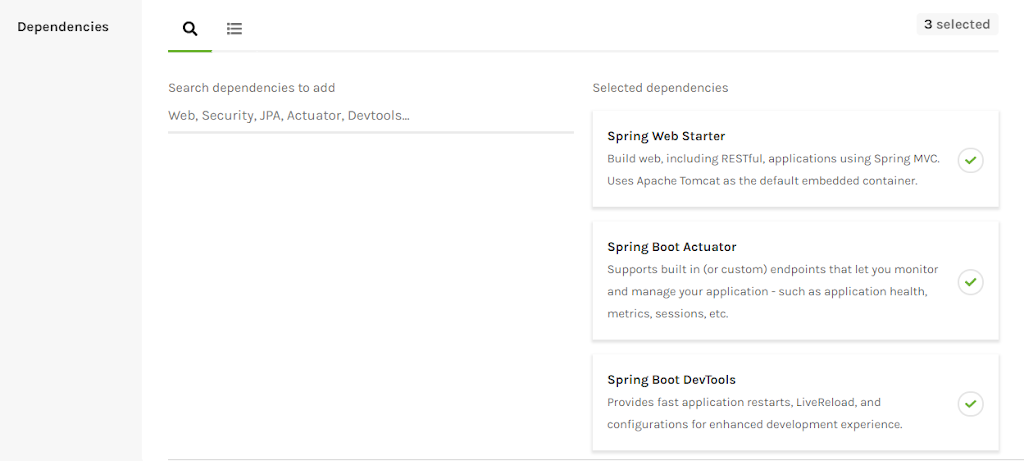Click the "Selected dependencies" heading
This screenshot has width=1024, height=461.
click(x=660, y=88)
